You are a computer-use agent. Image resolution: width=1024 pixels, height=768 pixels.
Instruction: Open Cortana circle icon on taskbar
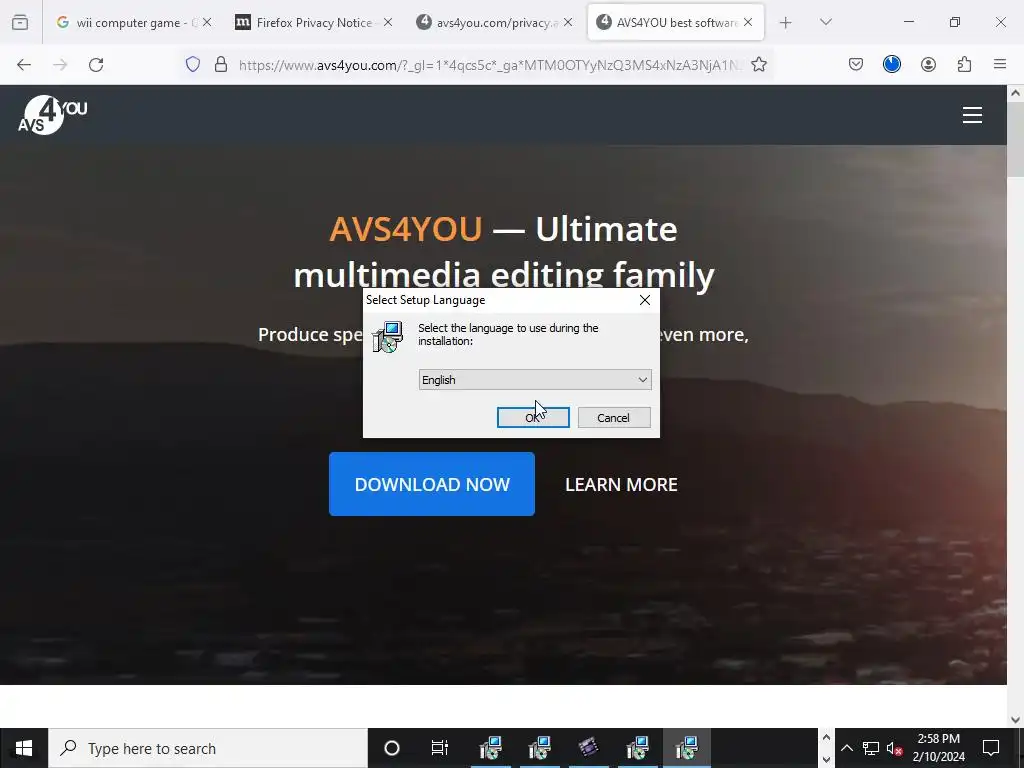coord(392,748)
